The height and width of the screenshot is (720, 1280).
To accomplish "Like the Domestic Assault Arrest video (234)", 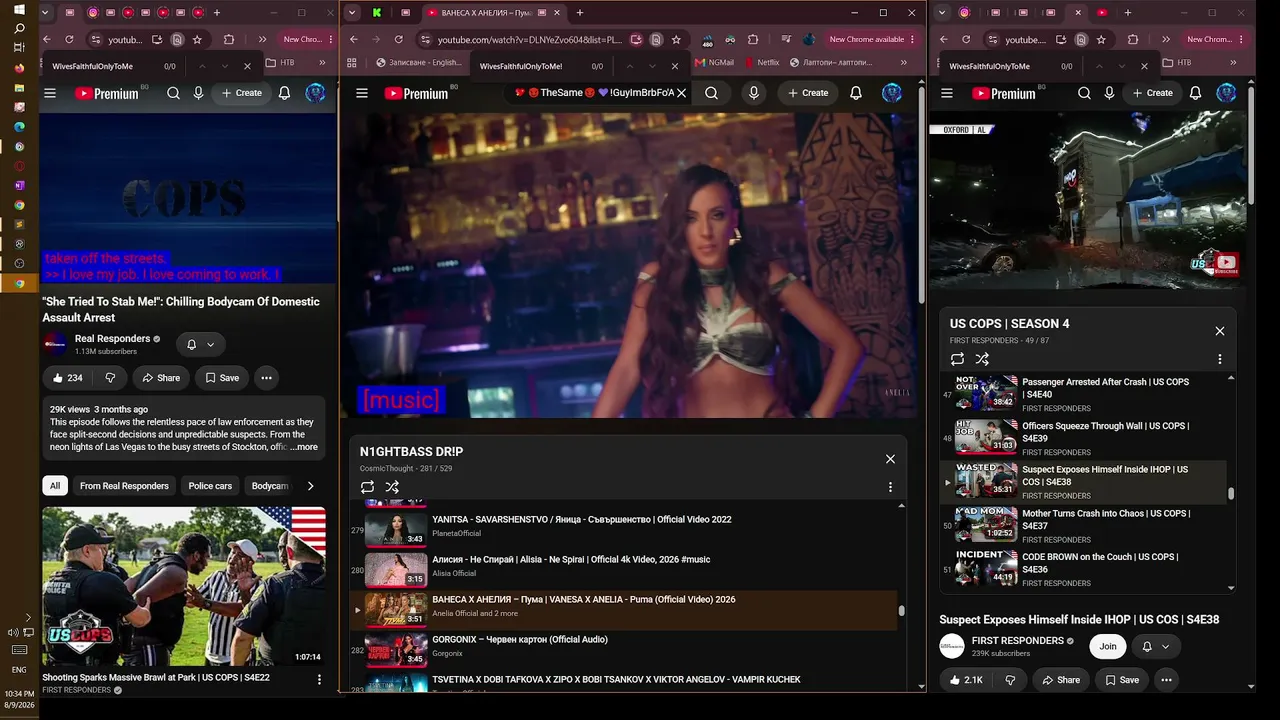I will (x=67, y=378).
